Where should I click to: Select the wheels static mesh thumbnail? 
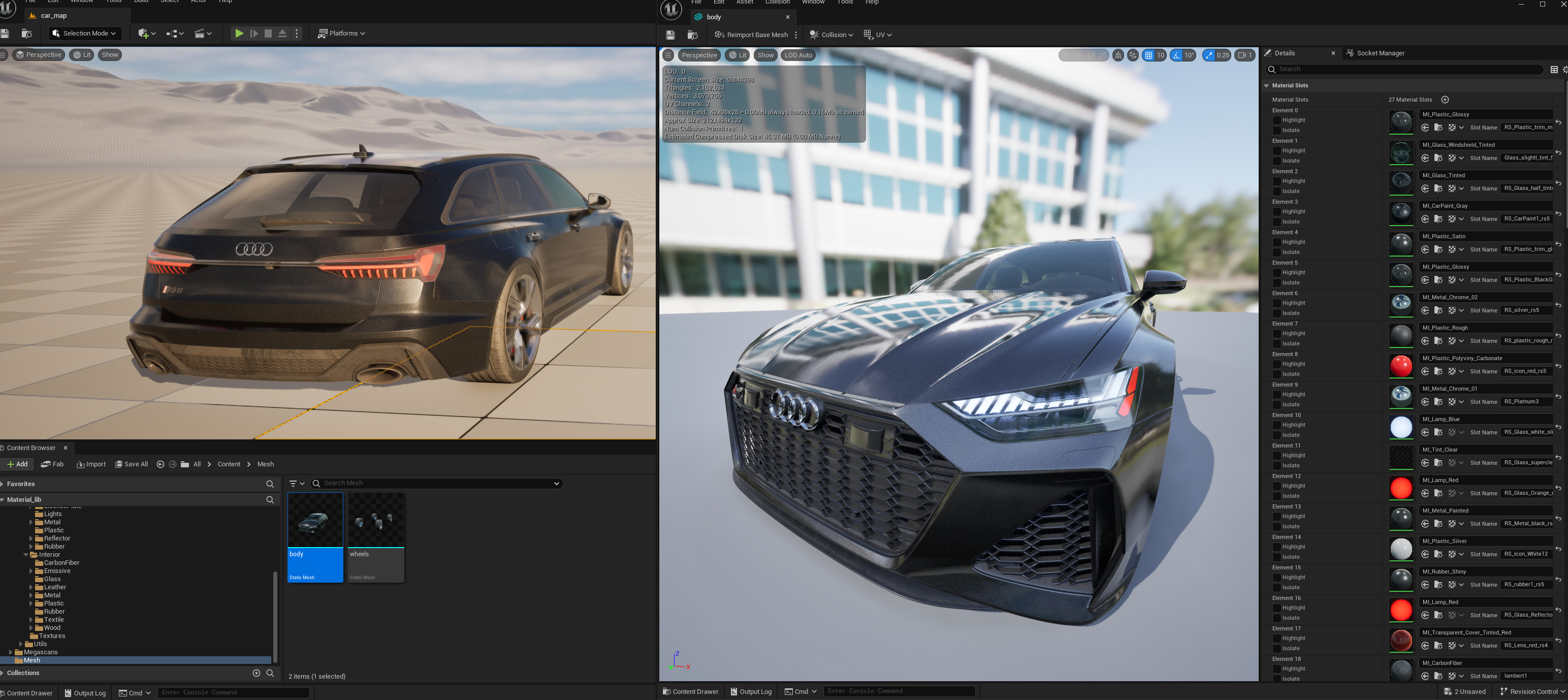375,521
